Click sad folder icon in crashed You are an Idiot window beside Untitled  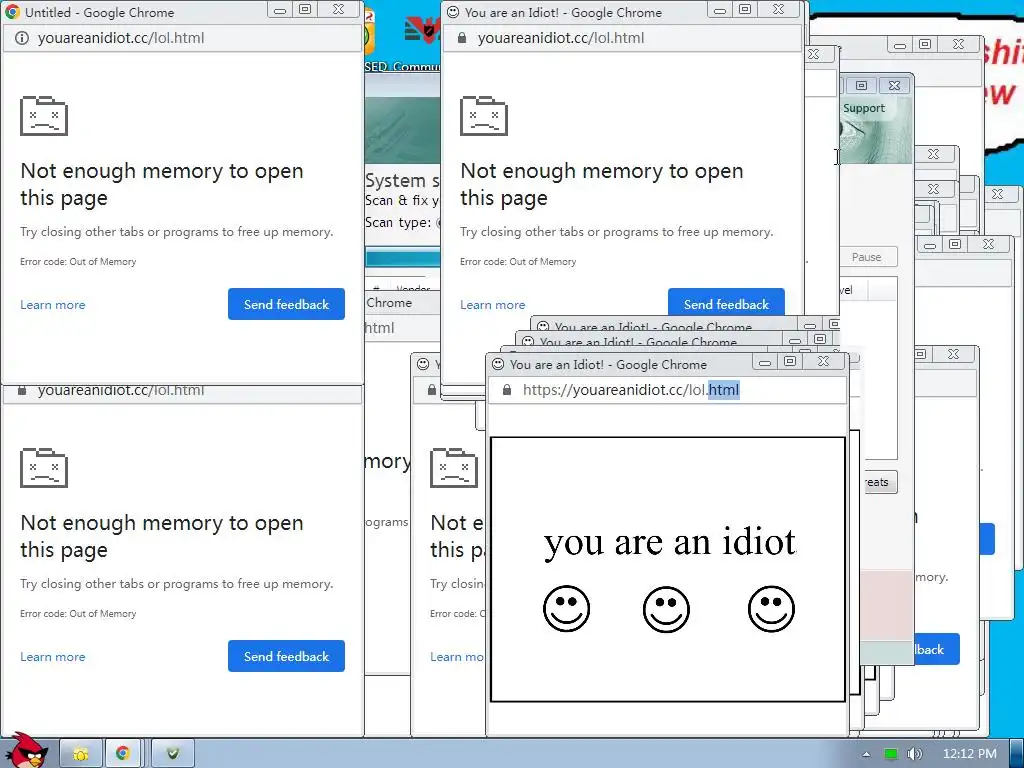484,116
